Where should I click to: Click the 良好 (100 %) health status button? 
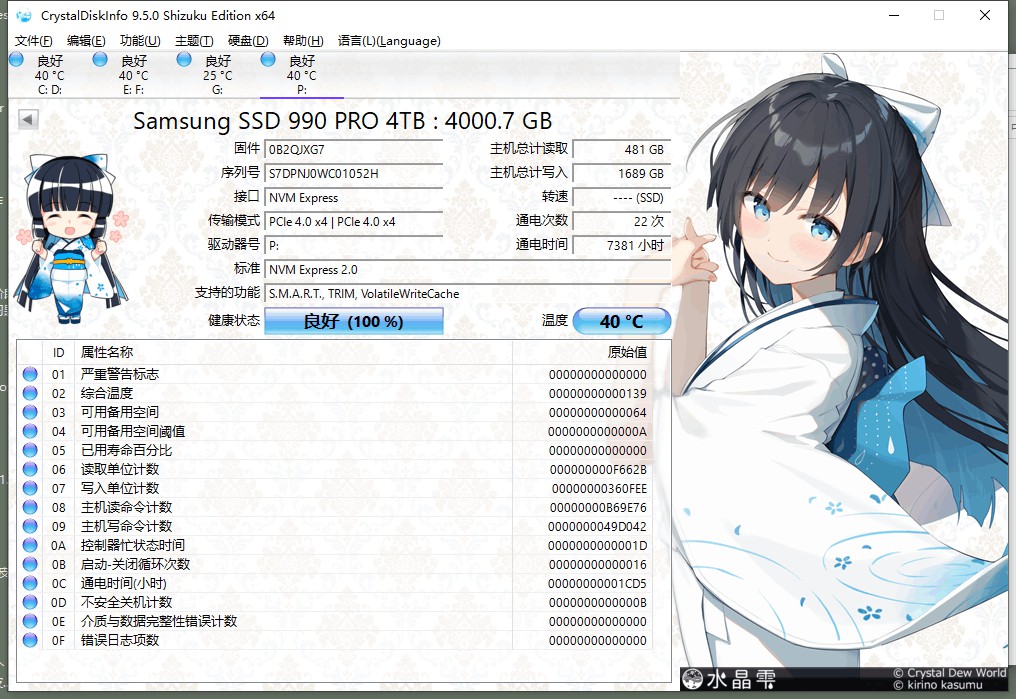[x=354, y=321]
